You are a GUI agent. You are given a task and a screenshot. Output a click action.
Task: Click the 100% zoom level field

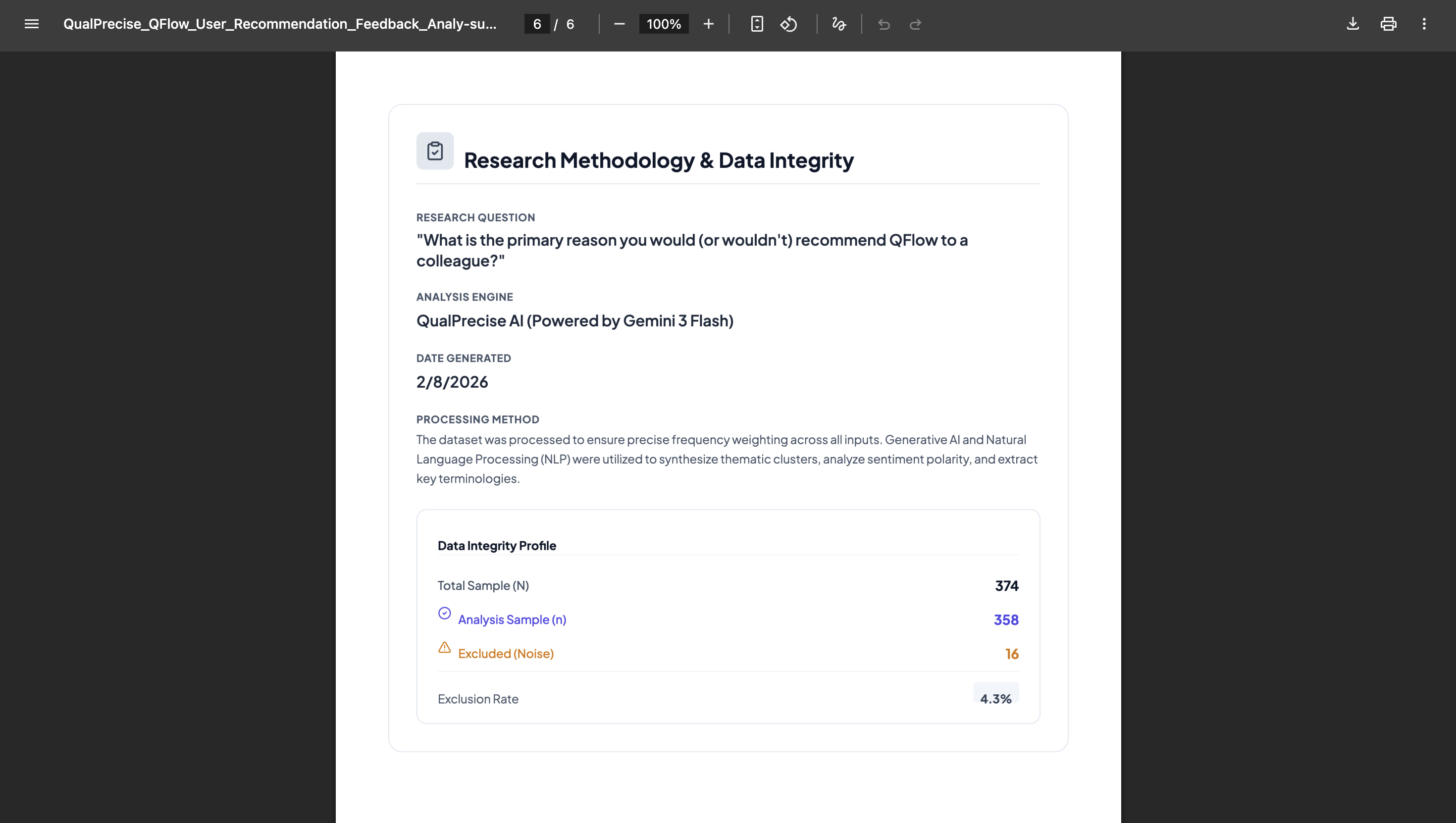pyautogui.click(x=664, y=24)
